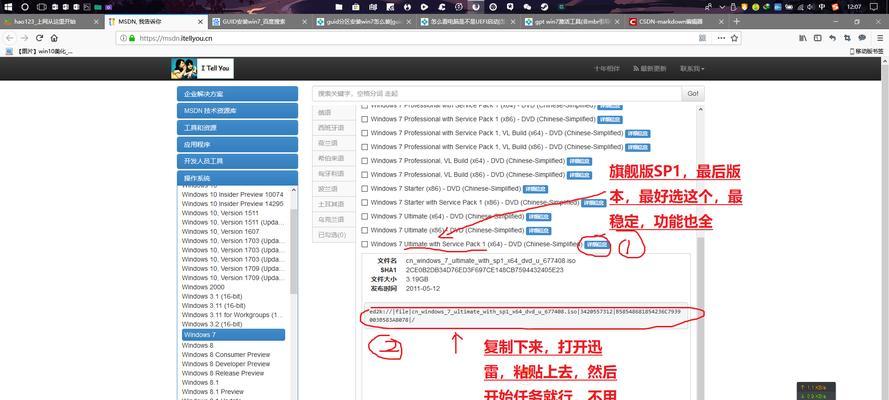Check Windows 7 Professional, VL Build (x64)
This screenshot has height=400, width=889.
[365, 161]
